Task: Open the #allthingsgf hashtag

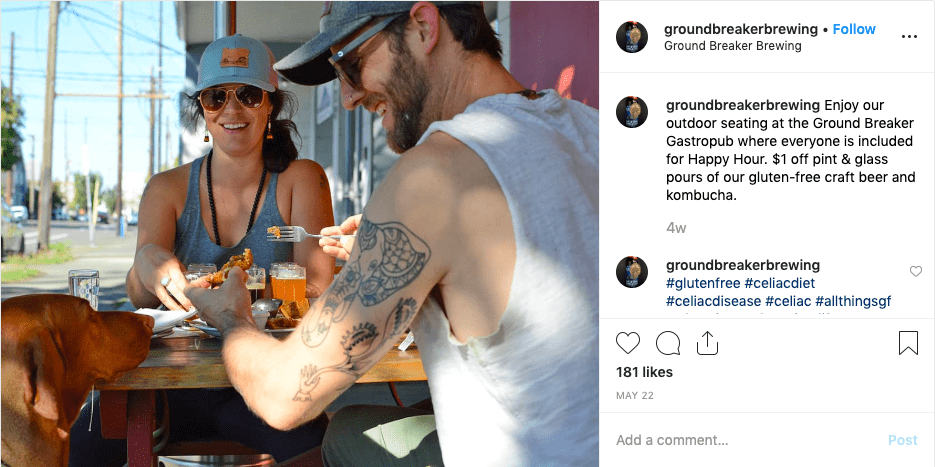Action: (853, 301)
